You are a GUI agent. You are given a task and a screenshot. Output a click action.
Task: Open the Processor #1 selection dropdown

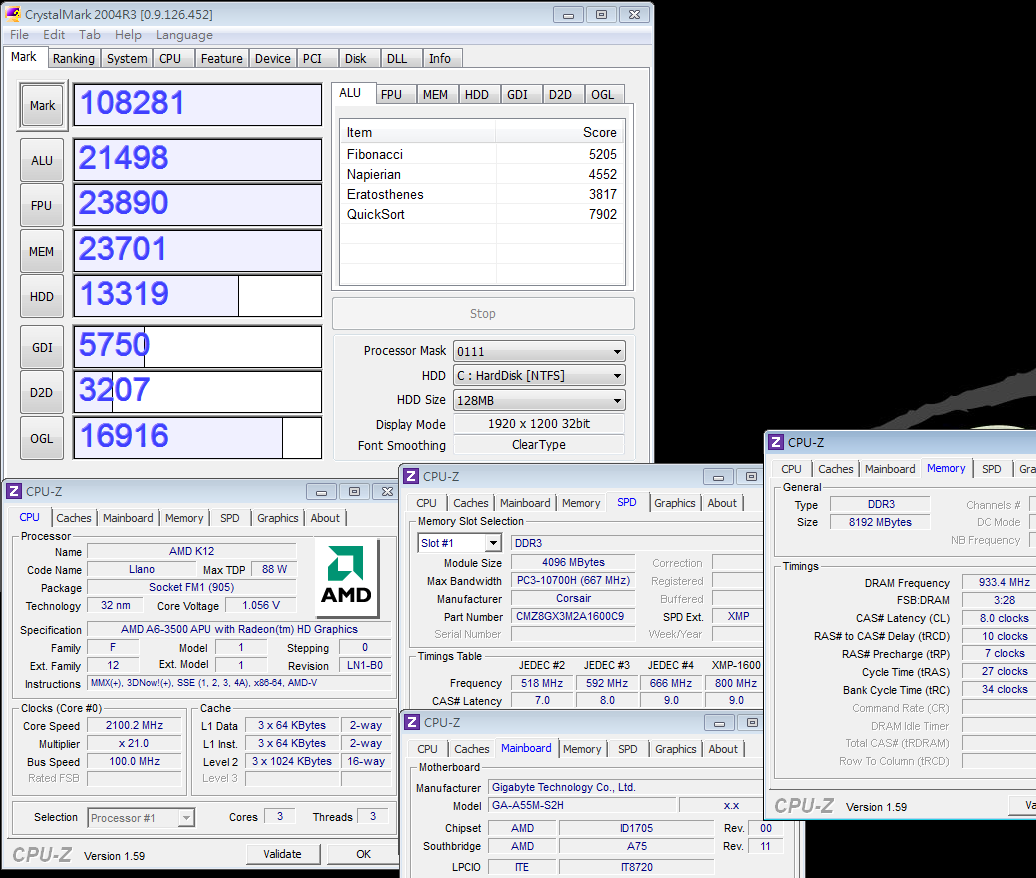[x=141, y=818]
